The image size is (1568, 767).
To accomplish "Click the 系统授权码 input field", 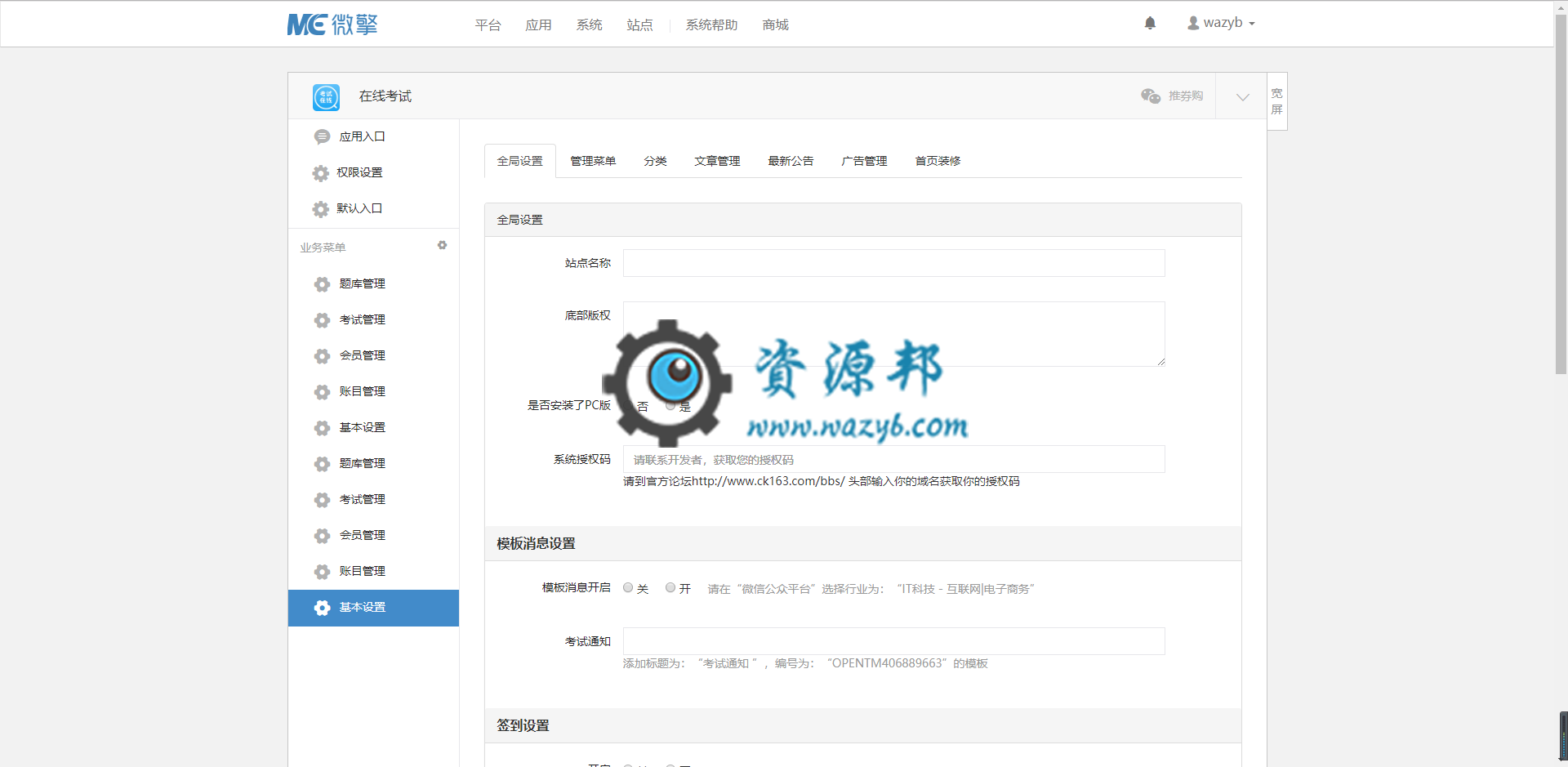I will pos(894,459).
